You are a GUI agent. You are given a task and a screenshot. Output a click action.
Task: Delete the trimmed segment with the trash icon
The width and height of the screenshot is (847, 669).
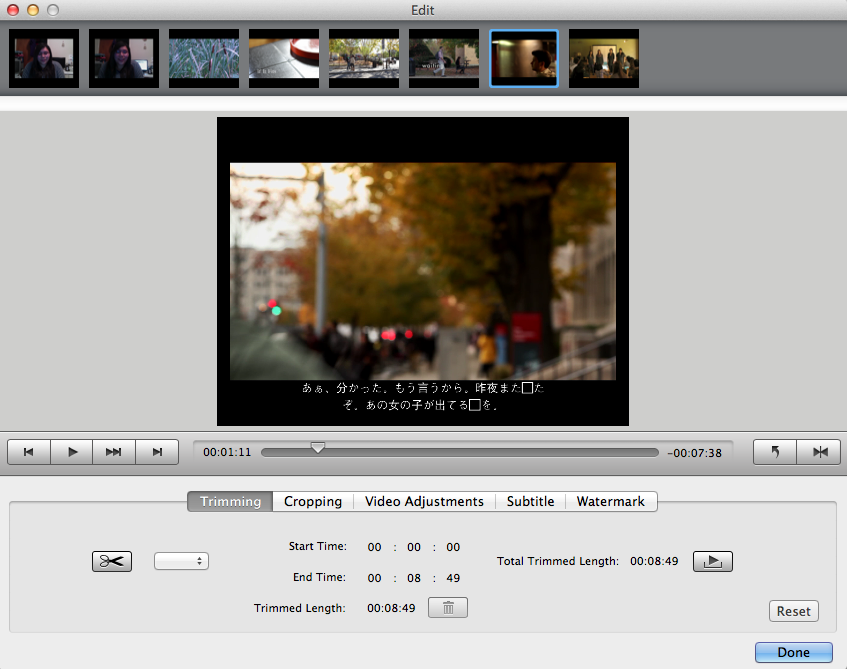[448, 607]
